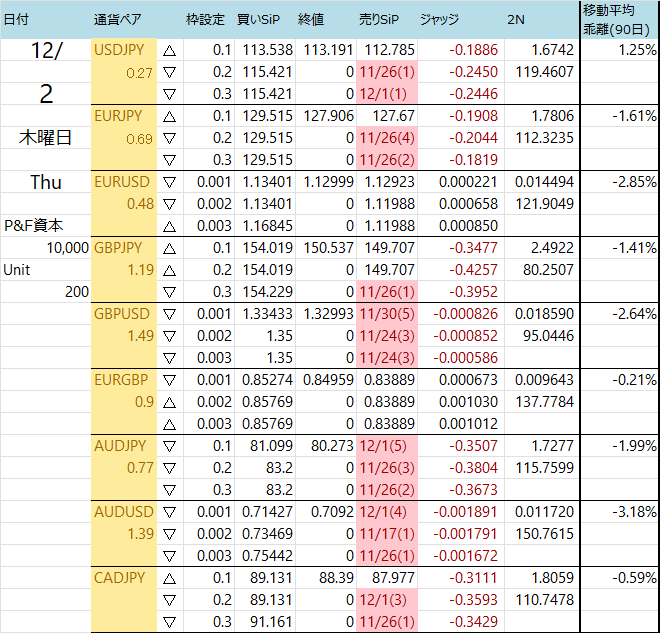Screen dimensions: 660x633
Task: Select the EURGBP 2N value 137.7784
Action: pos(542,402)
